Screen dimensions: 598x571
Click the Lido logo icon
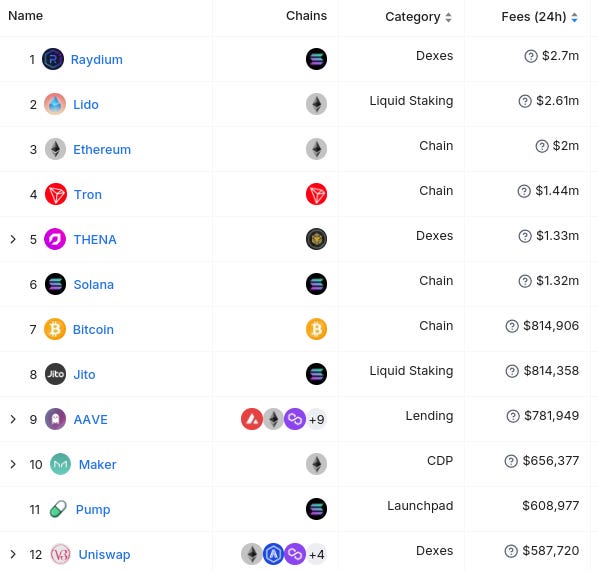[x=55, y=104]
